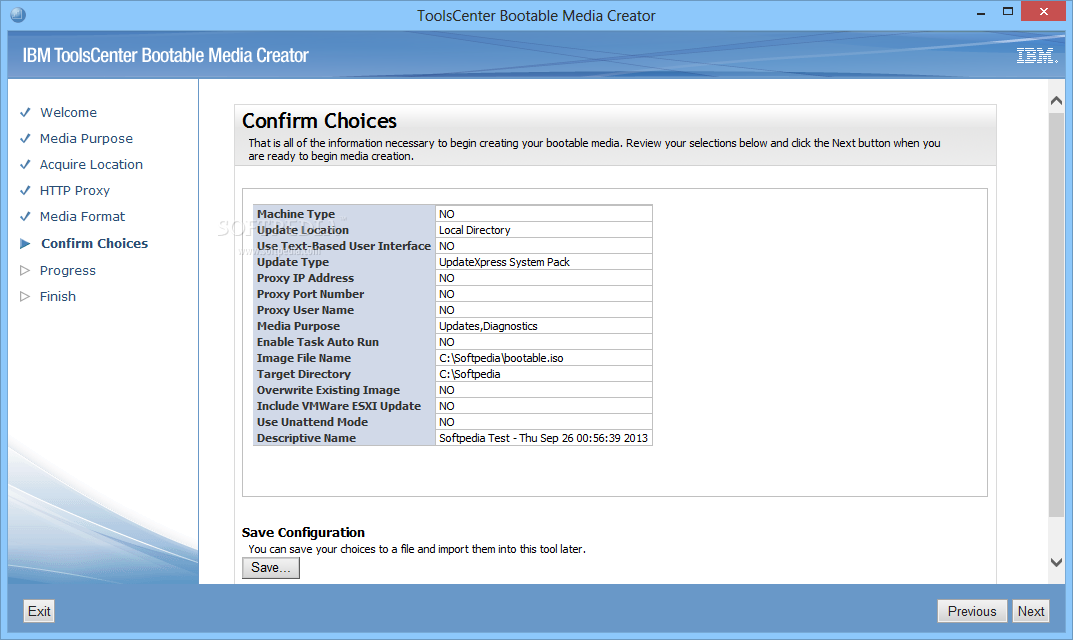
Task: Minimize the Bootable Media Creator window
Action: tap(981, 13)
